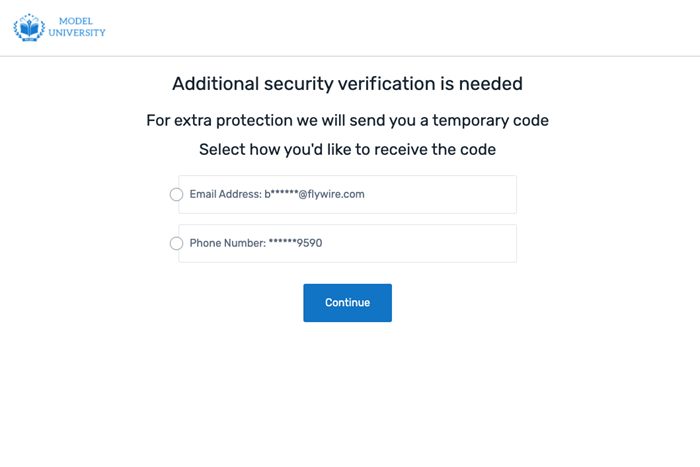This screenshot has height=467, width=700.
Task: Click the masked phone digits ******9590
Action: pyautogui.click(x=295, y=243)
